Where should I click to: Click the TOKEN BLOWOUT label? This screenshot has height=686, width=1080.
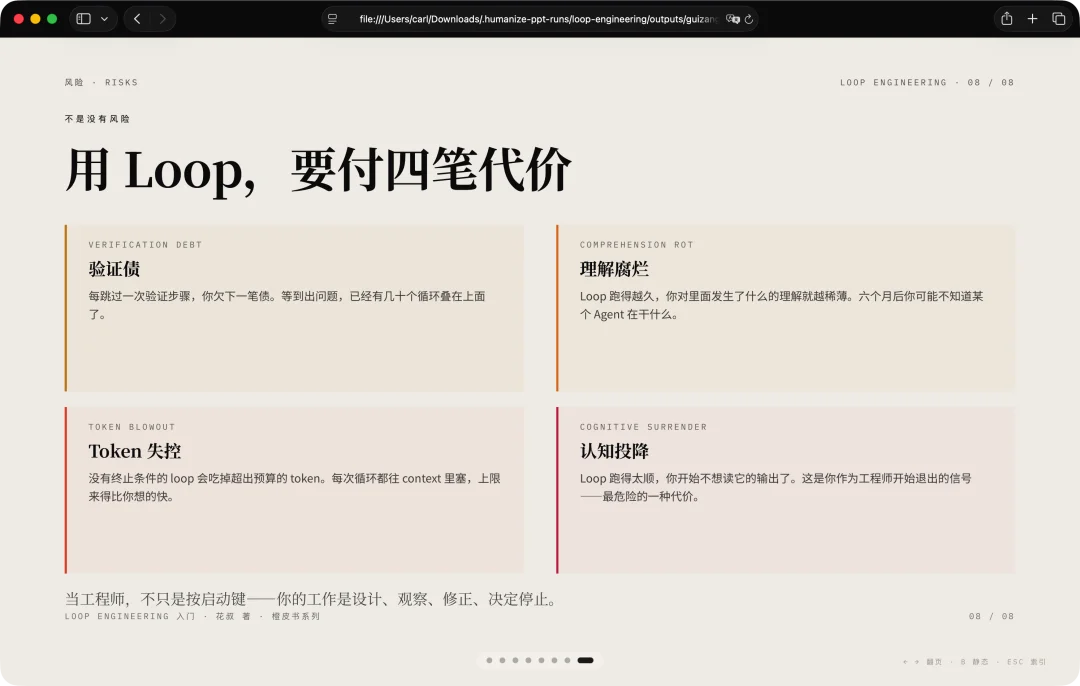pyautogui.click(x=132, y=427)
